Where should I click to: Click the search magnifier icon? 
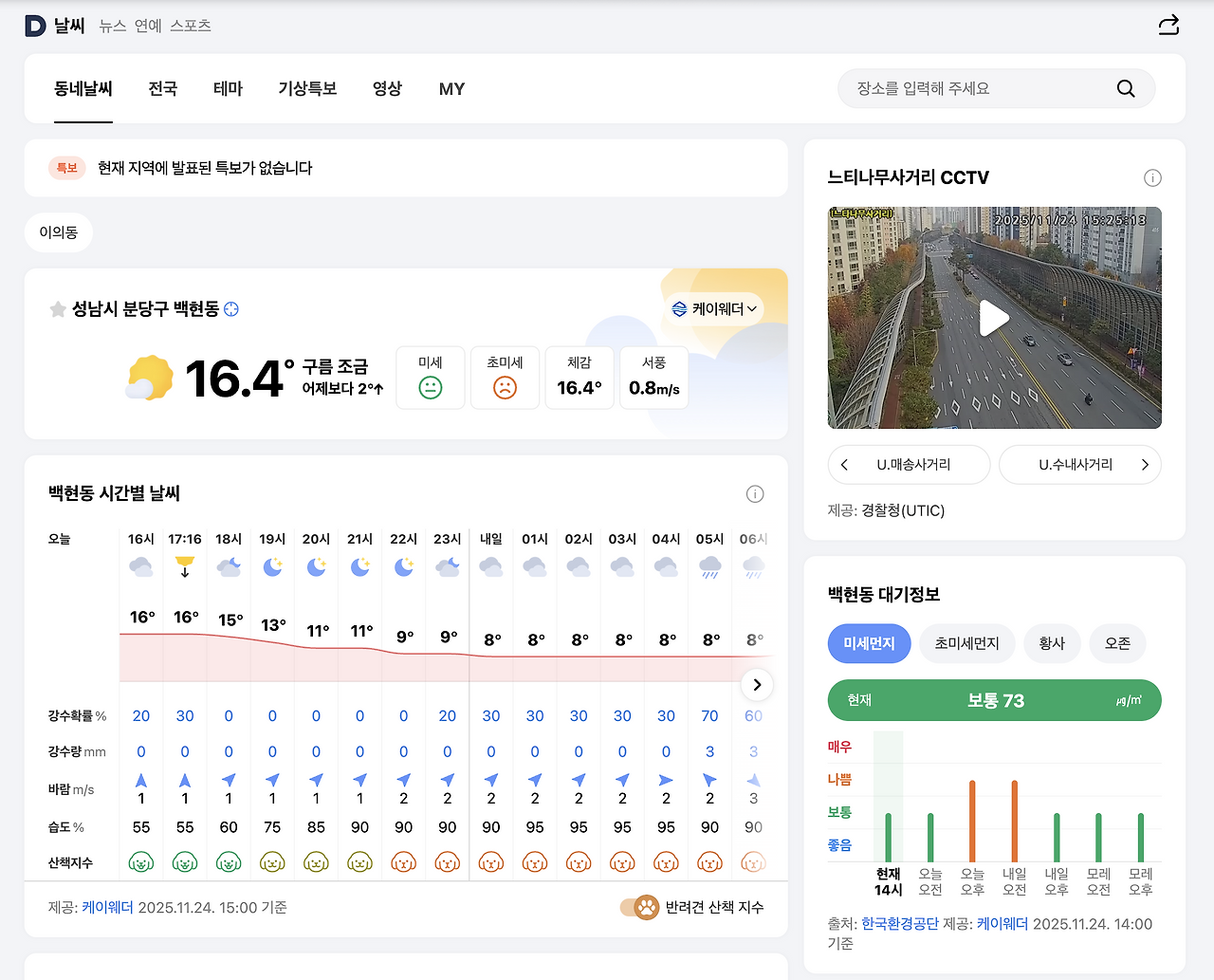tap(1125, 88)
